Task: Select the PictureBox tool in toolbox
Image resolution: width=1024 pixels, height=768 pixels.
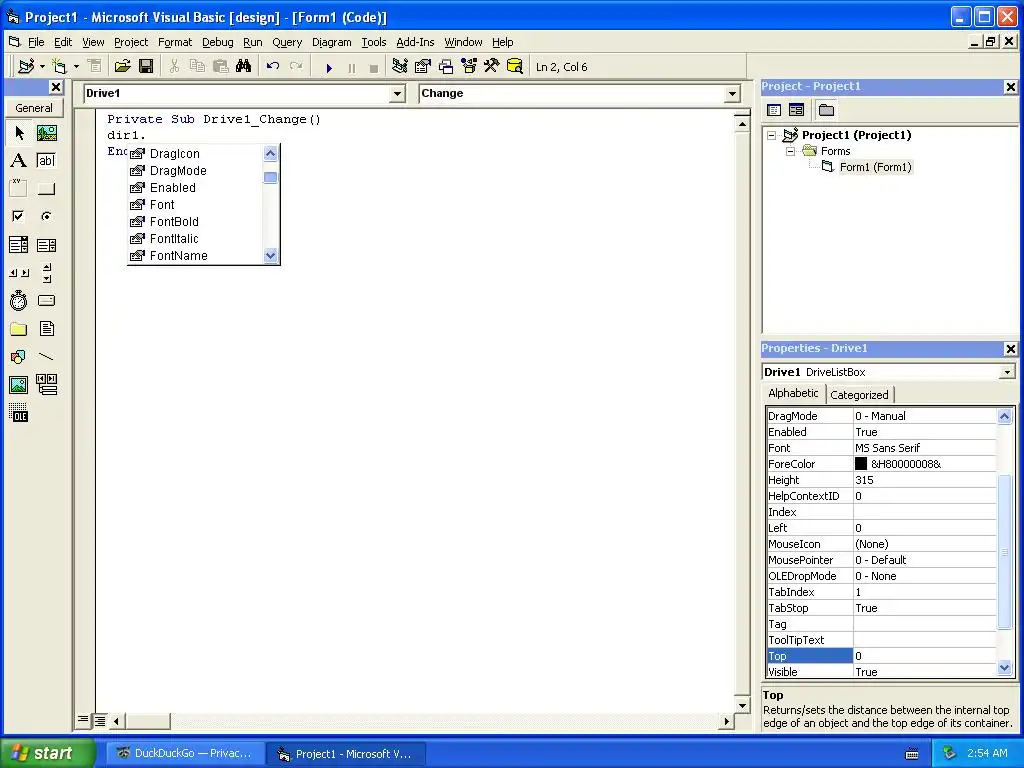Action: pyautogui.click(x=46, y=133)
